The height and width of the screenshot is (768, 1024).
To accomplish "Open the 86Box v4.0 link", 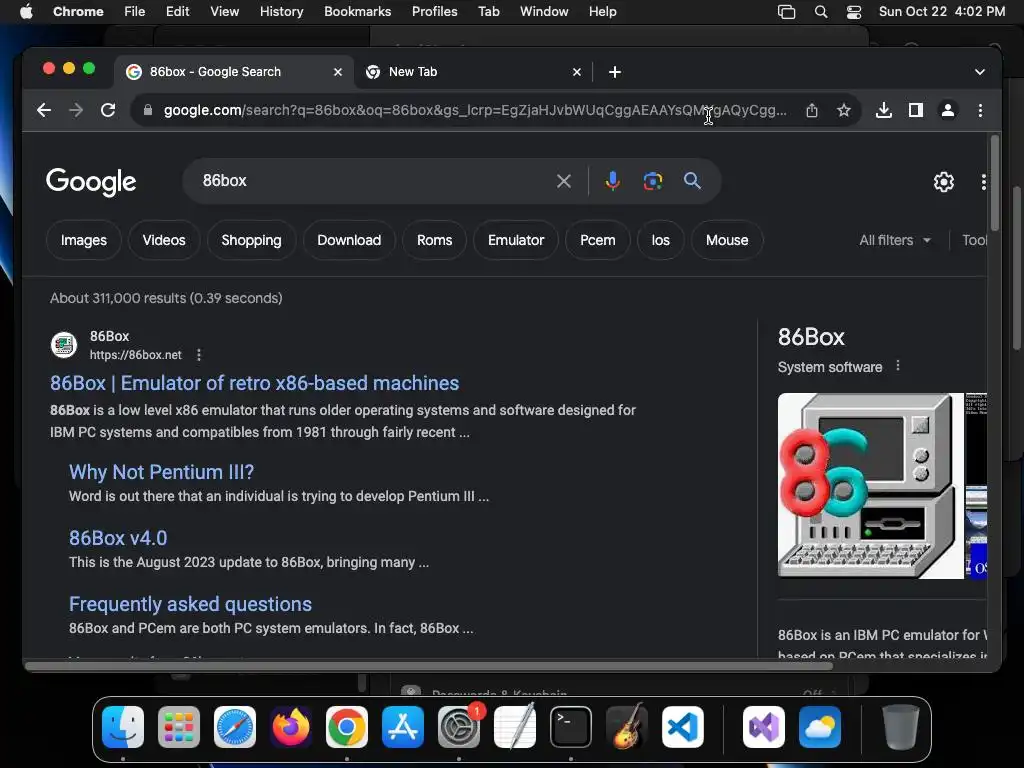I will click(x=118, y=538).
